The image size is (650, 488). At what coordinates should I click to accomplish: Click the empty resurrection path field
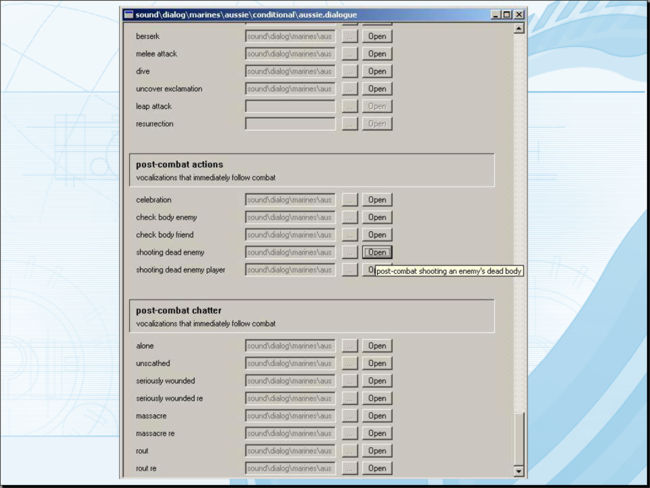(x=290, y=124)
